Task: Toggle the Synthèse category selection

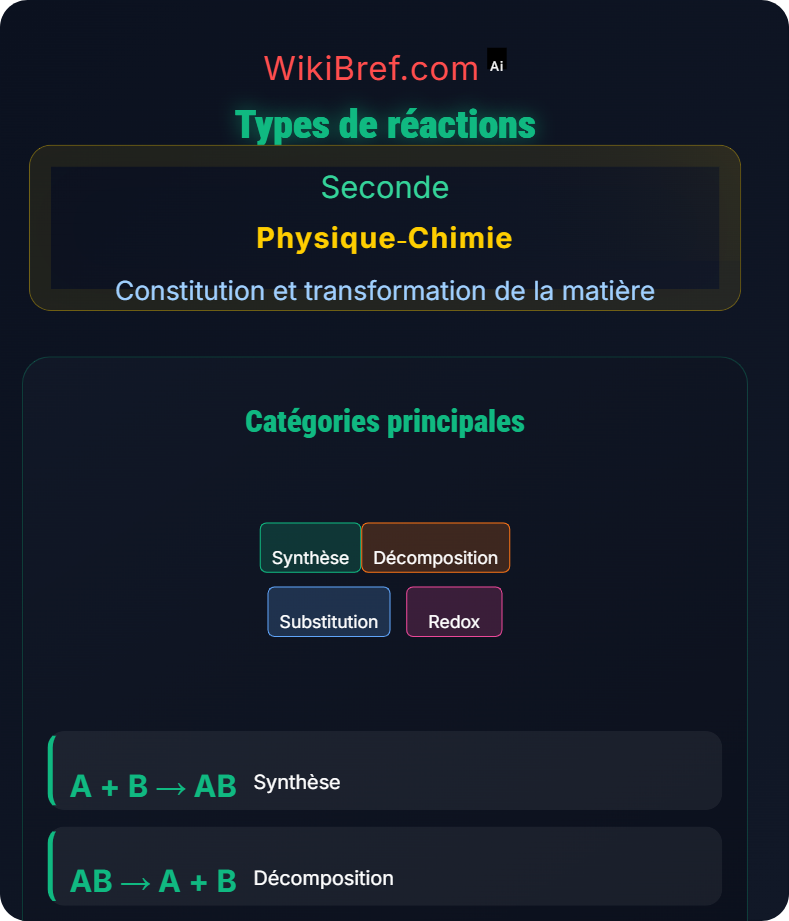Action: pos(310,548)
